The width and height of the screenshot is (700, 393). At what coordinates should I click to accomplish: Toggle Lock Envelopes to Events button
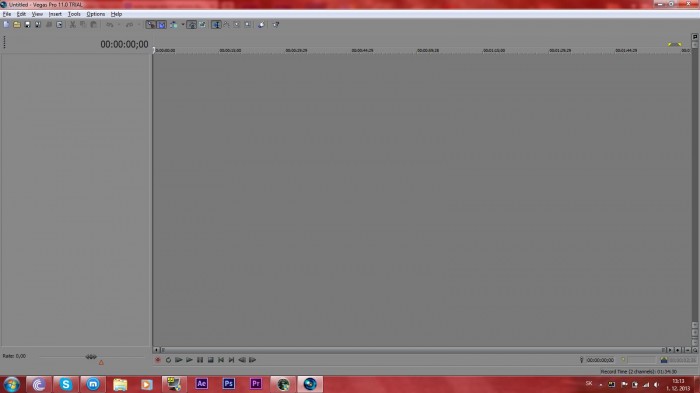point(192,25)
